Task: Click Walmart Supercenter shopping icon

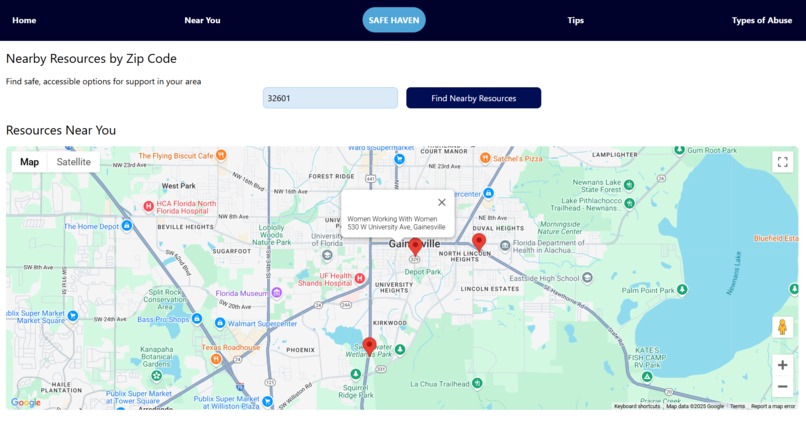Action: click(x=220, y=323)
